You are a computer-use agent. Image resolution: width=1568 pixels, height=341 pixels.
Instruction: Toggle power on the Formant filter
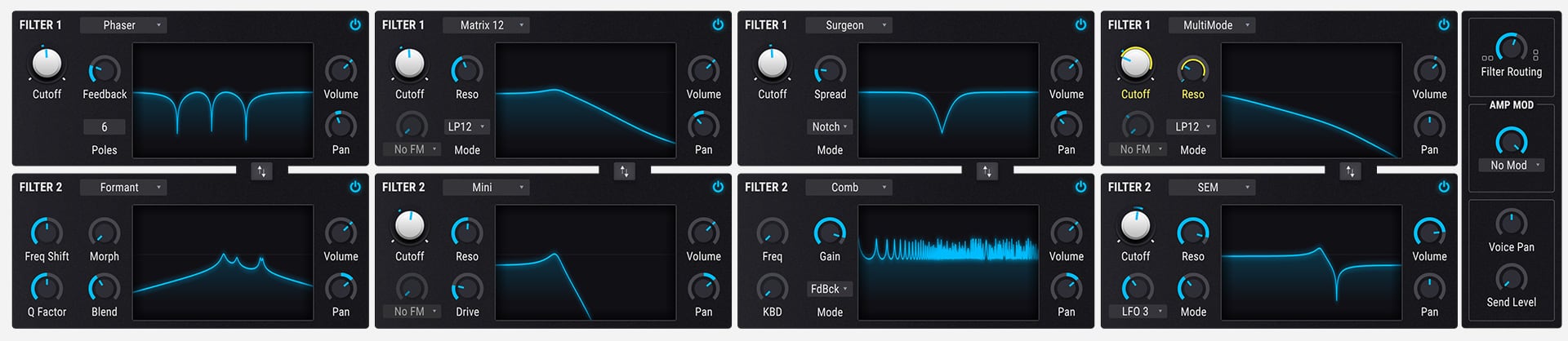355,187
